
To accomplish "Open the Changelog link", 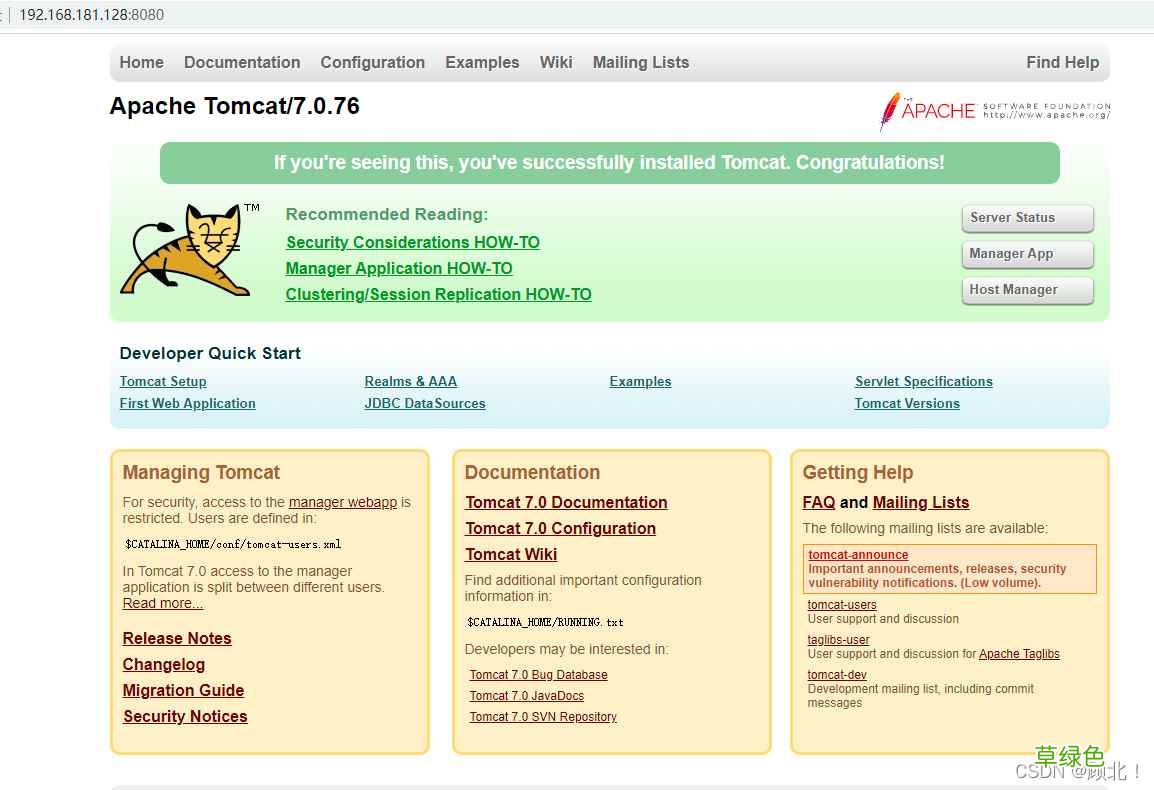I will coord(163,665).
